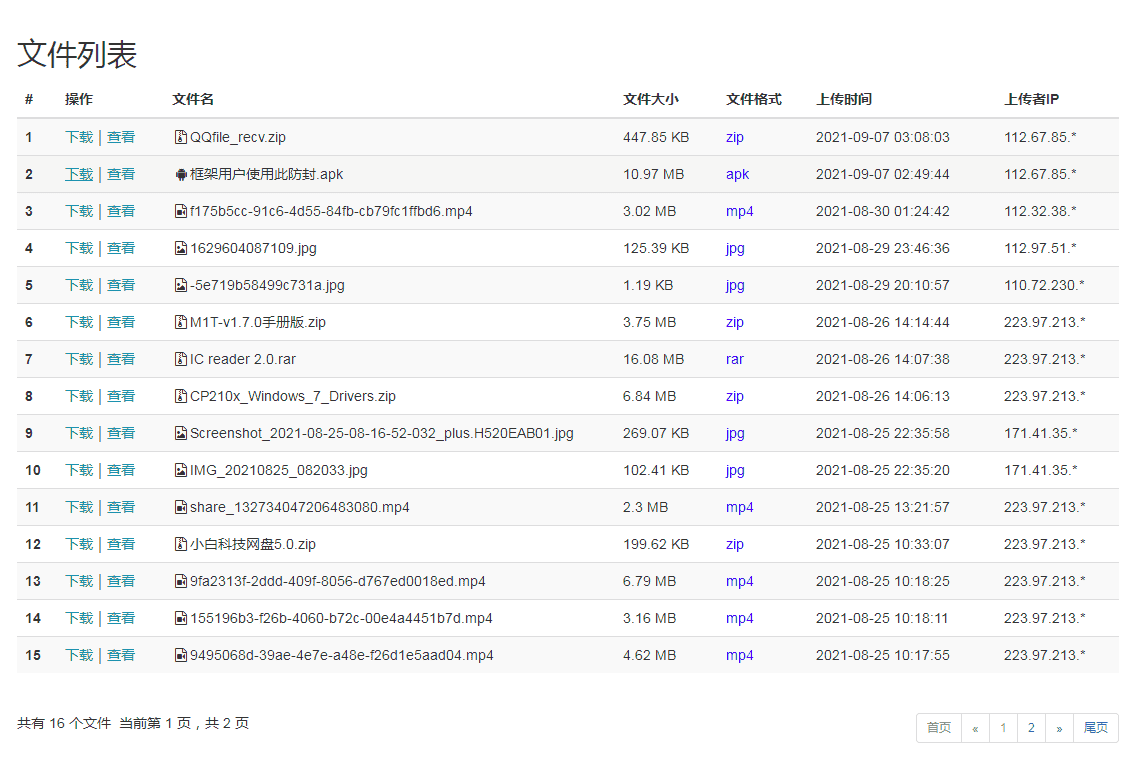Click the video file icon beside f175b5cc mp4
This screenshot has height=779, width=1133.
coord(181,211)
